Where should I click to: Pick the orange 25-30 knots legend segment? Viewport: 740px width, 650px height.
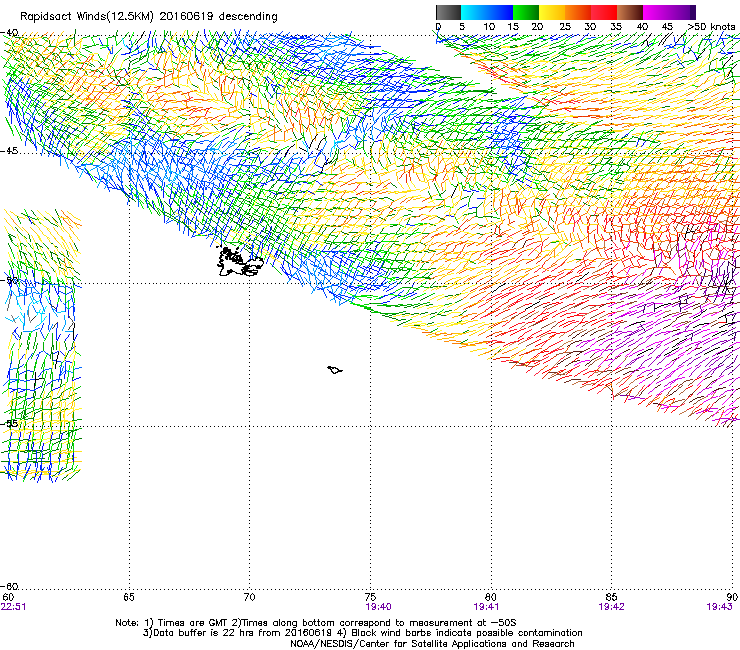click(x=578, y=12)
